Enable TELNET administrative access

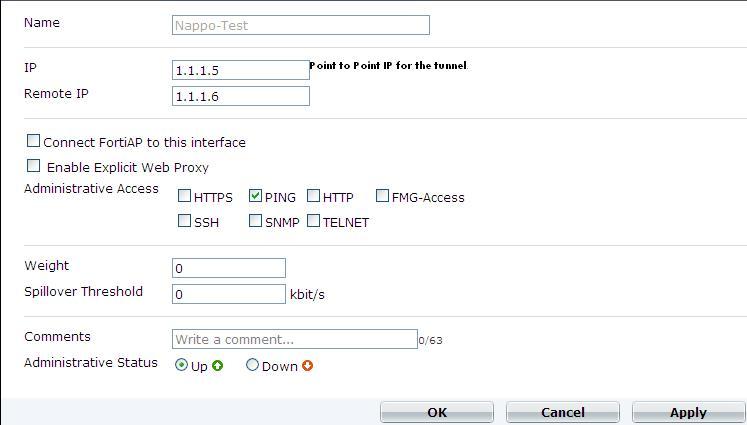314,221
